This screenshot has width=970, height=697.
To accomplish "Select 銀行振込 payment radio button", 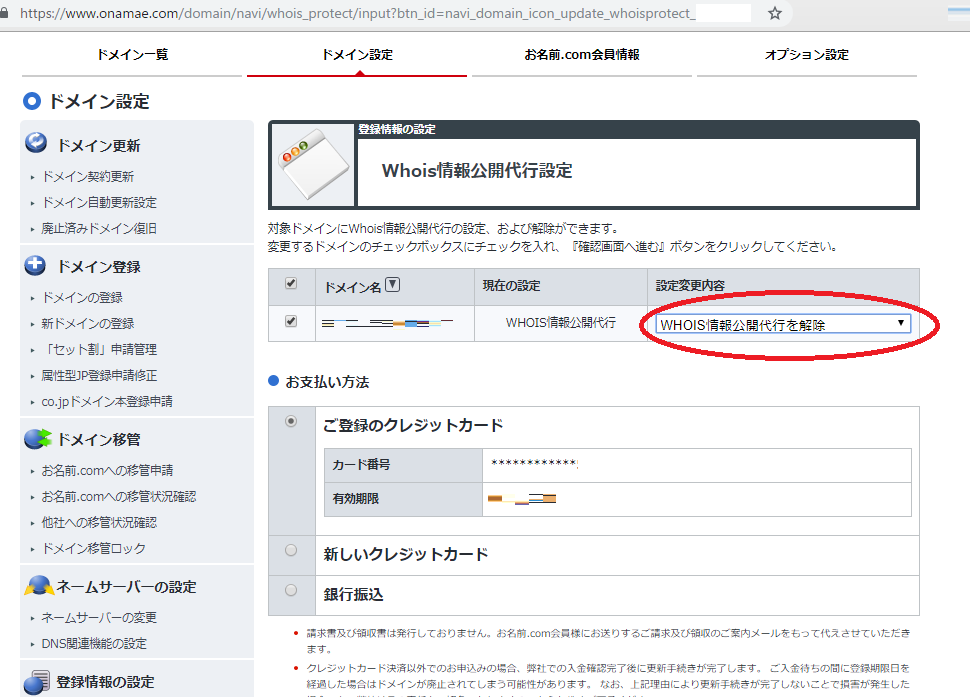I will pos(291,590).
